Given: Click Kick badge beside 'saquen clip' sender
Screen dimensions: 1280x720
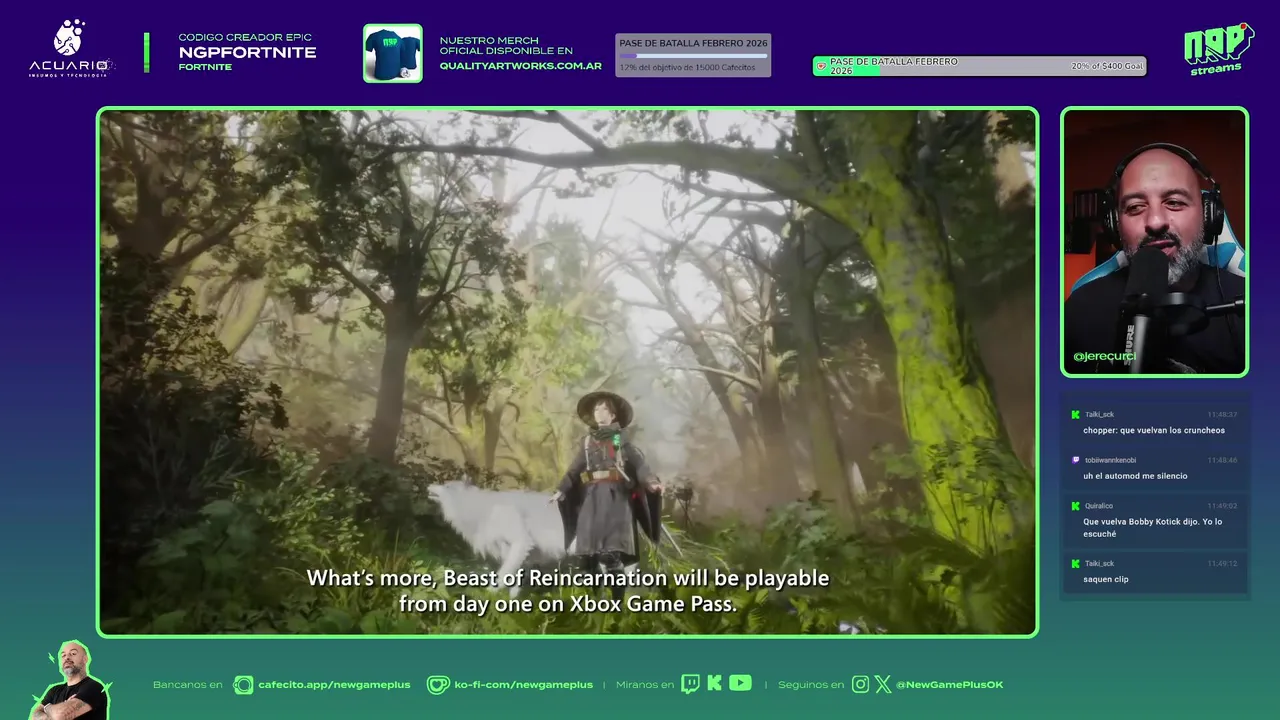Looking at the screenshot, I should [1075, 563].
